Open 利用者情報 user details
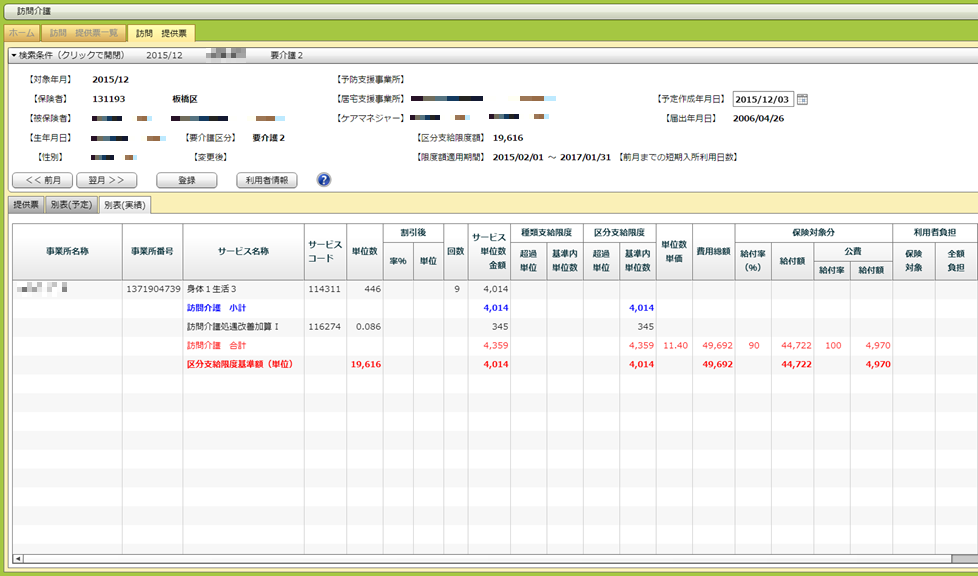Screen dimensions: 978x576 [x=268, y=180]
